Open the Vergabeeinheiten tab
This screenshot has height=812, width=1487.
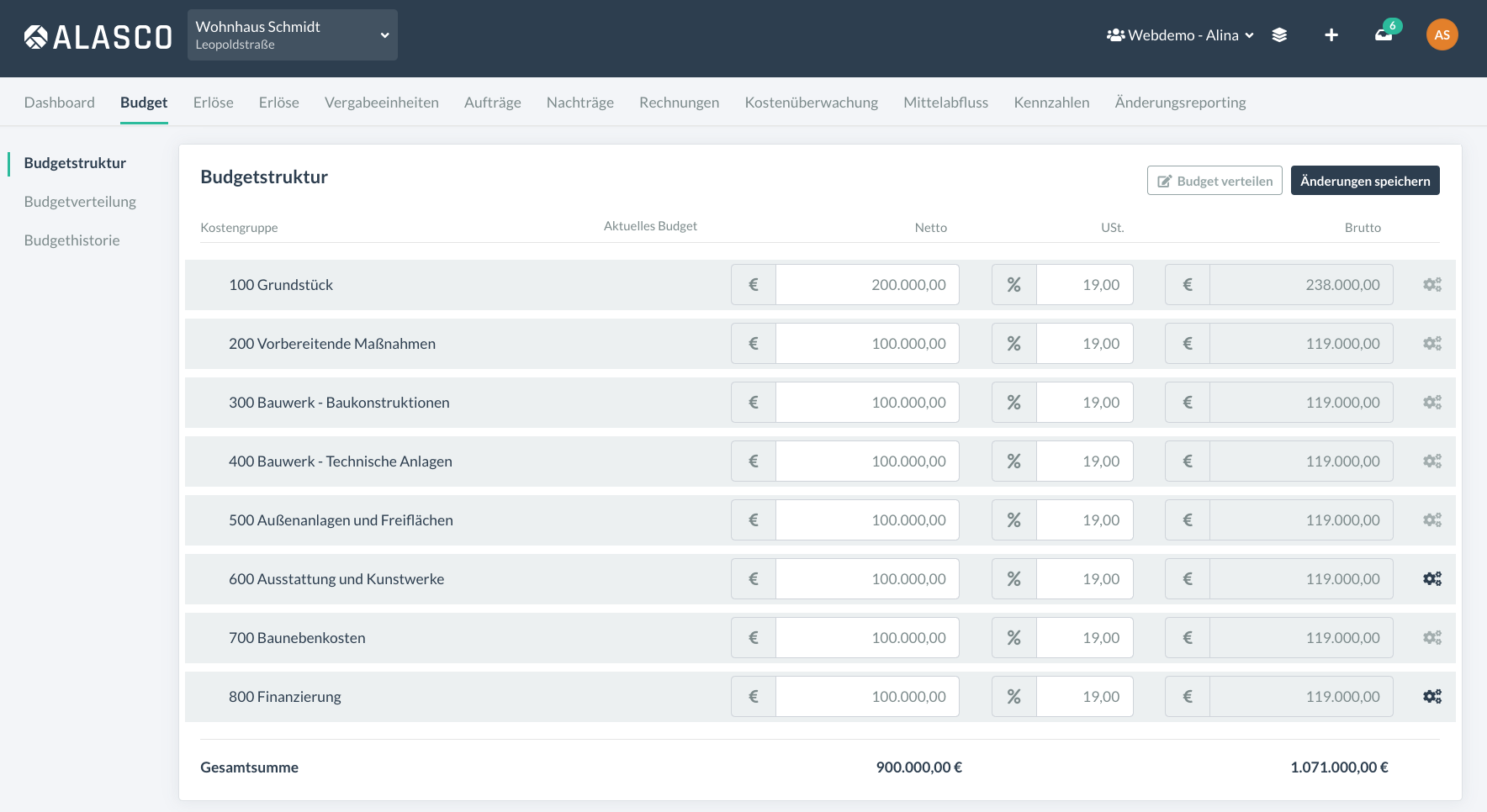[x=382, y=103]
